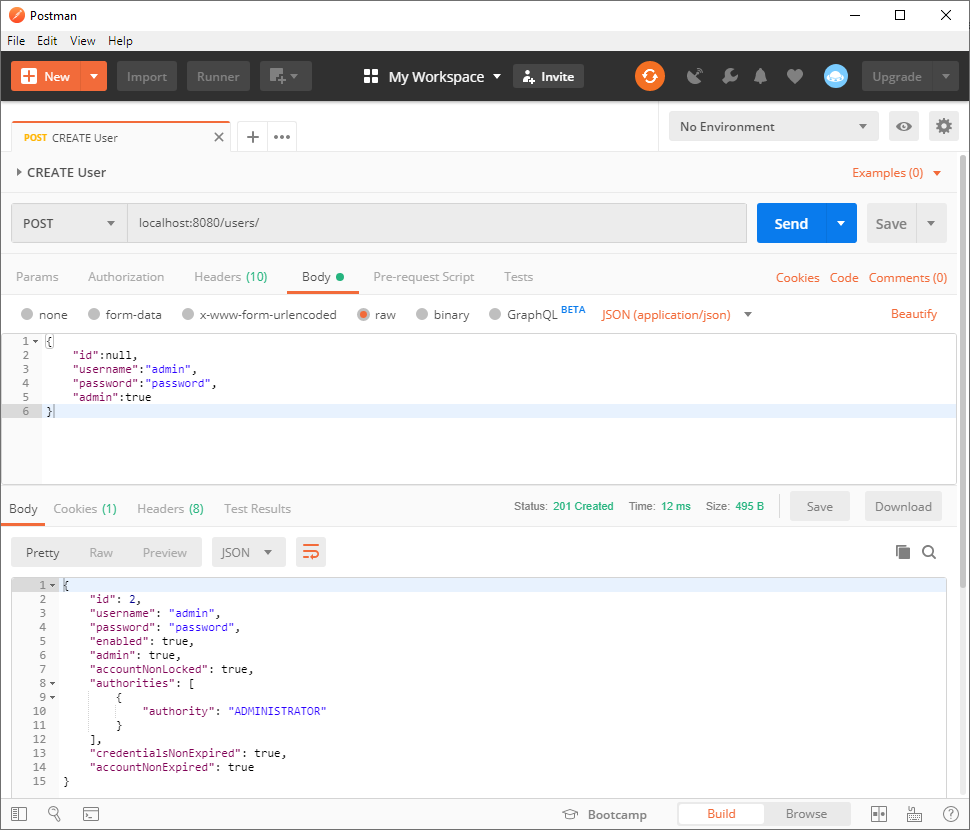Click the request URL input field
Image resolution: width=970 pixels, height=830 pixels.
[436, 223]
